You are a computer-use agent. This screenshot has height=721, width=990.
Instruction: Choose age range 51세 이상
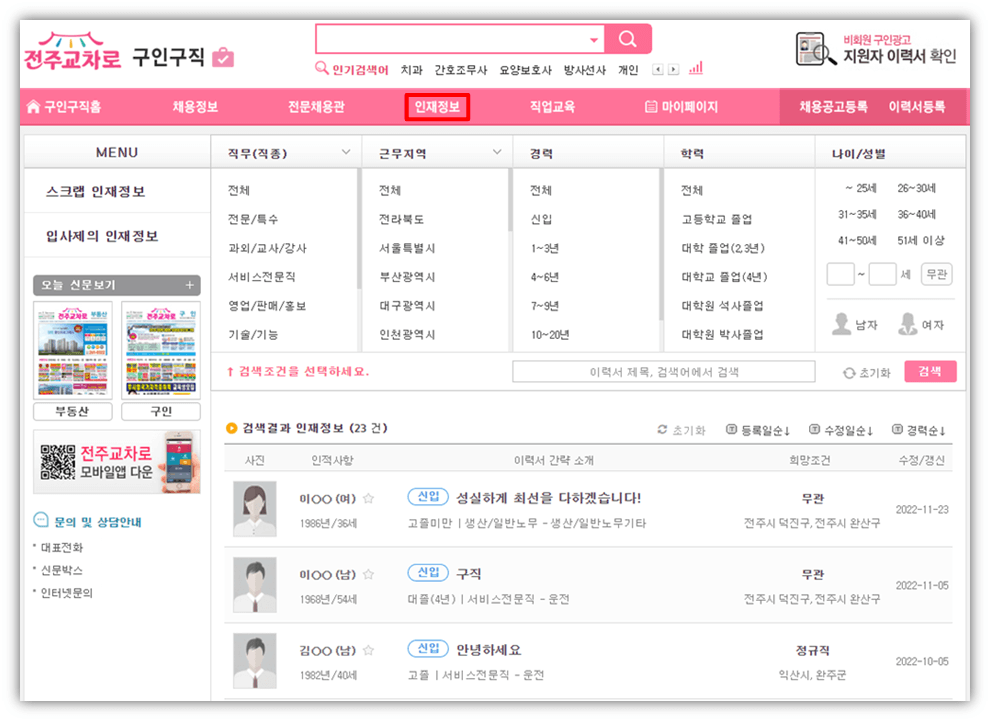coord(921,240)
